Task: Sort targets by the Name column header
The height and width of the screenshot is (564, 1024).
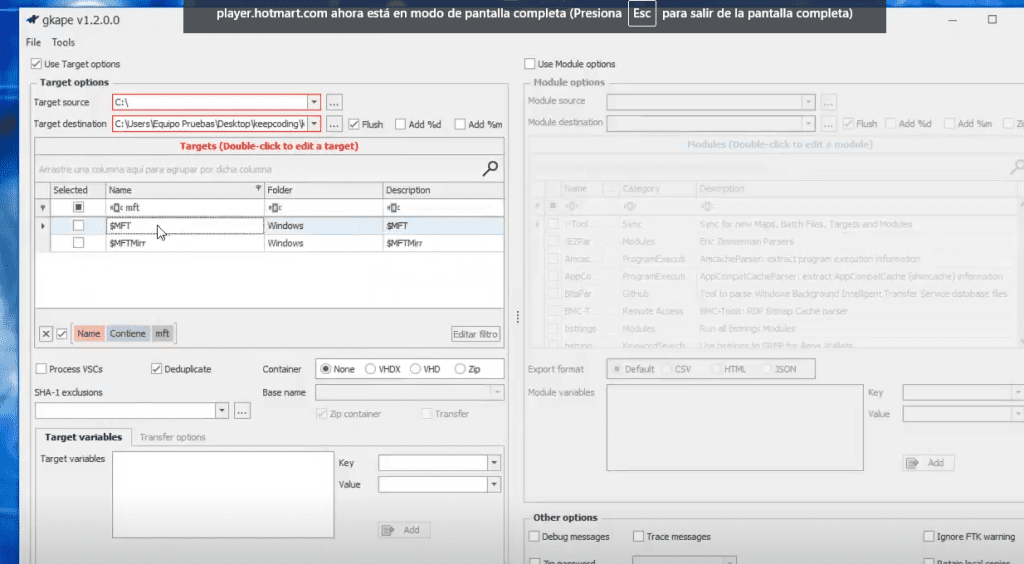Action: (x=185, y=190)
